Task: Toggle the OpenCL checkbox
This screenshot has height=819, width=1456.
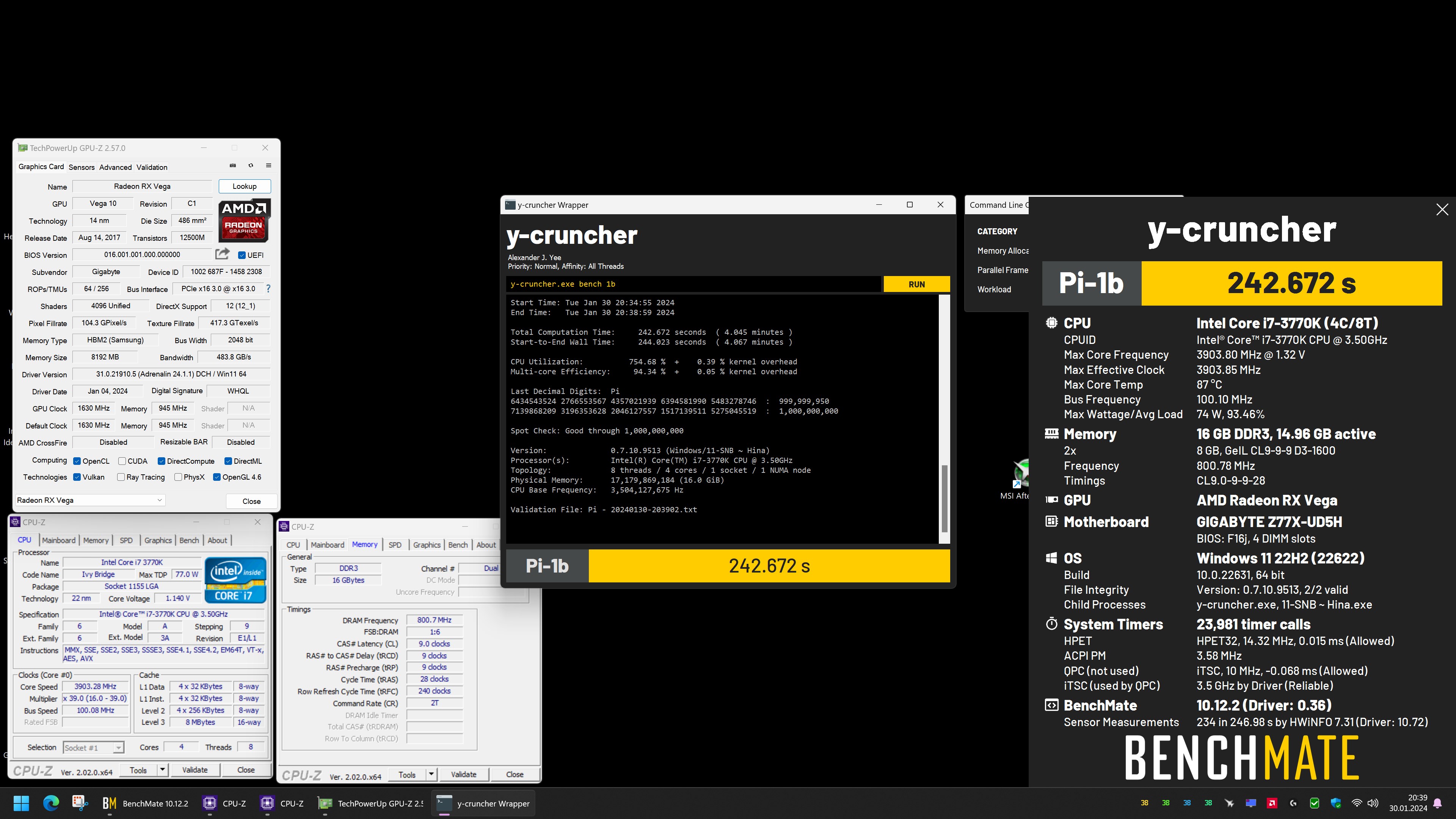Action: click(77, 461)
